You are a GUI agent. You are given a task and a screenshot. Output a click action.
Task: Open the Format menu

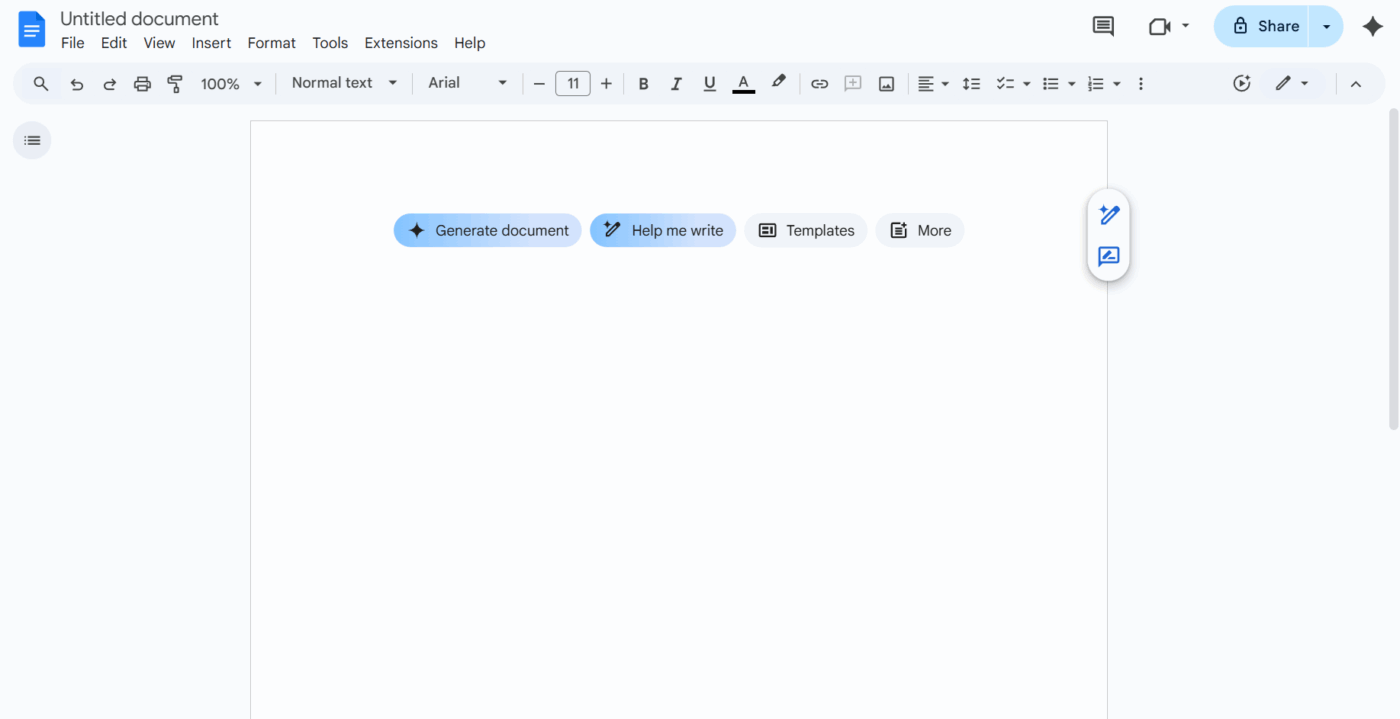(271, 43)
